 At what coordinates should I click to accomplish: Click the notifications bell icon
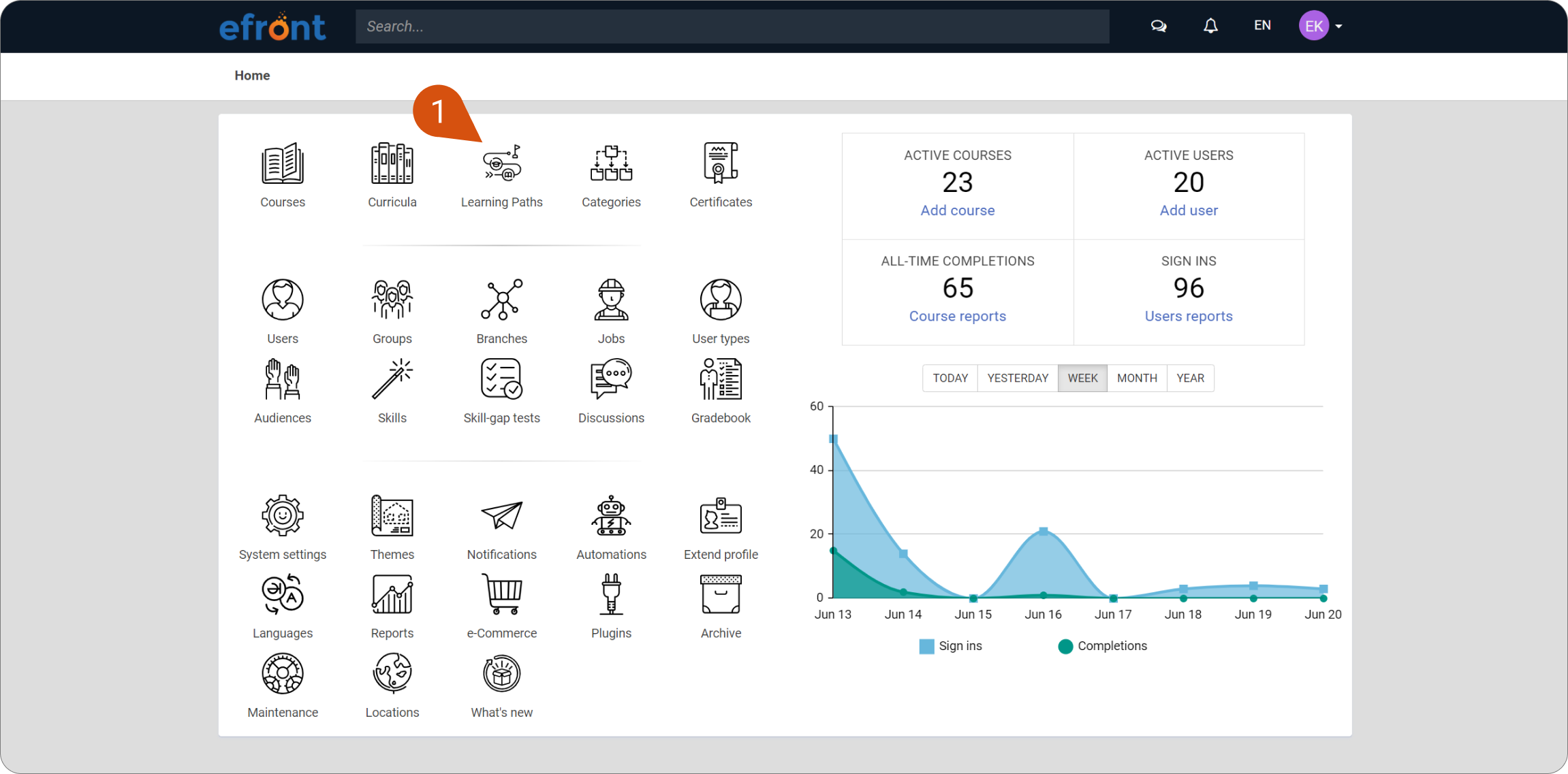coord(1210,26)
